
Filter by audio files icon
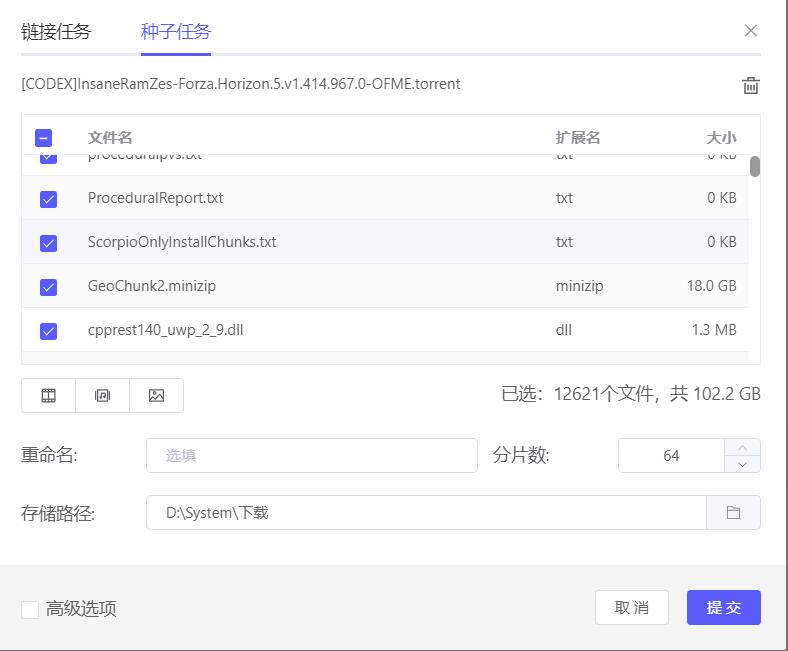coord(103,396)
